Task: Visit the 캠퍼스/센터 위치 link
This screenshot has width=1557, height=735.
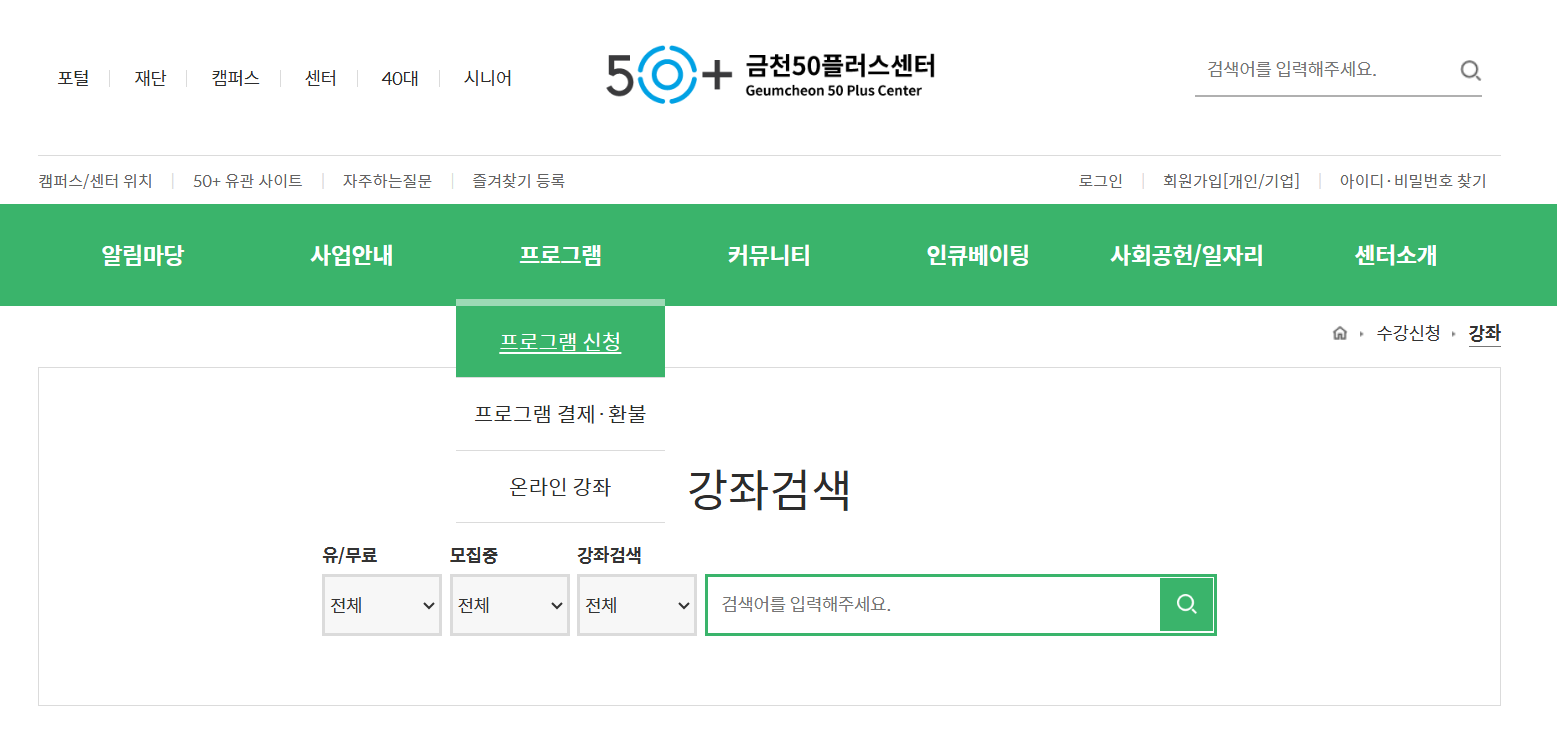Action: coord(95,181)
